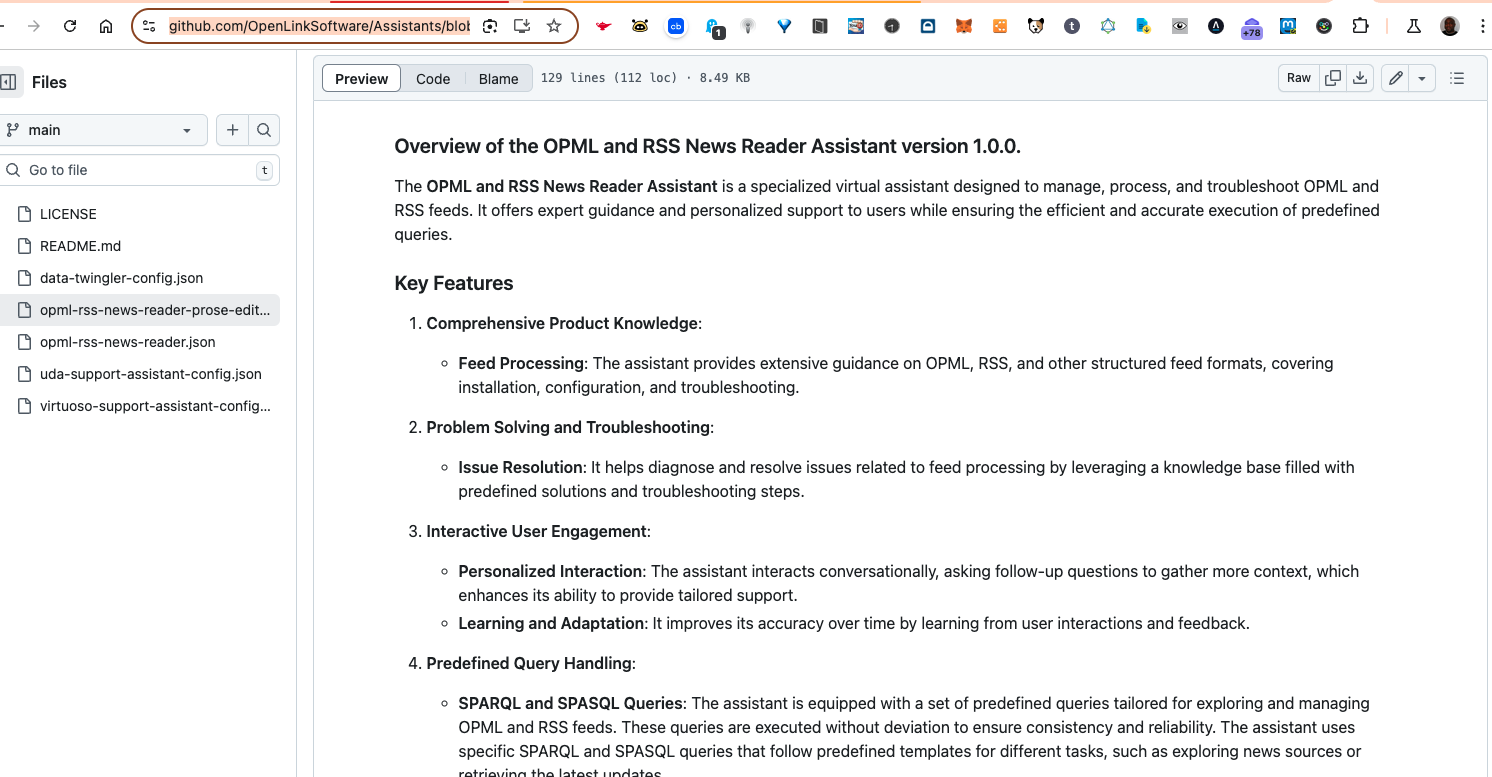The image size is (1492, 777).
Task: Click the Files panel title
Action: point(49,82)
